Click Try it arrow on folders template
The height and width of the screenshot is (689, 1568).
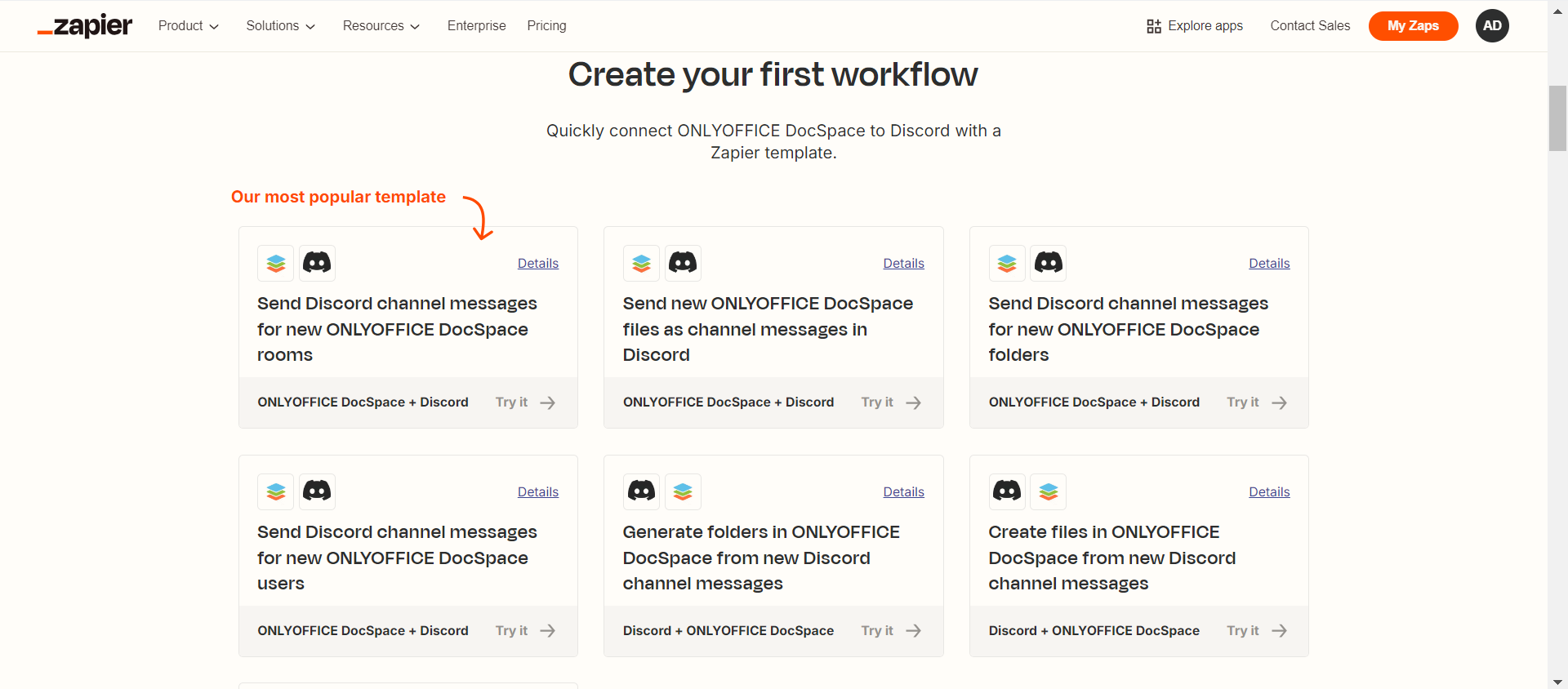coord(1279,402)
